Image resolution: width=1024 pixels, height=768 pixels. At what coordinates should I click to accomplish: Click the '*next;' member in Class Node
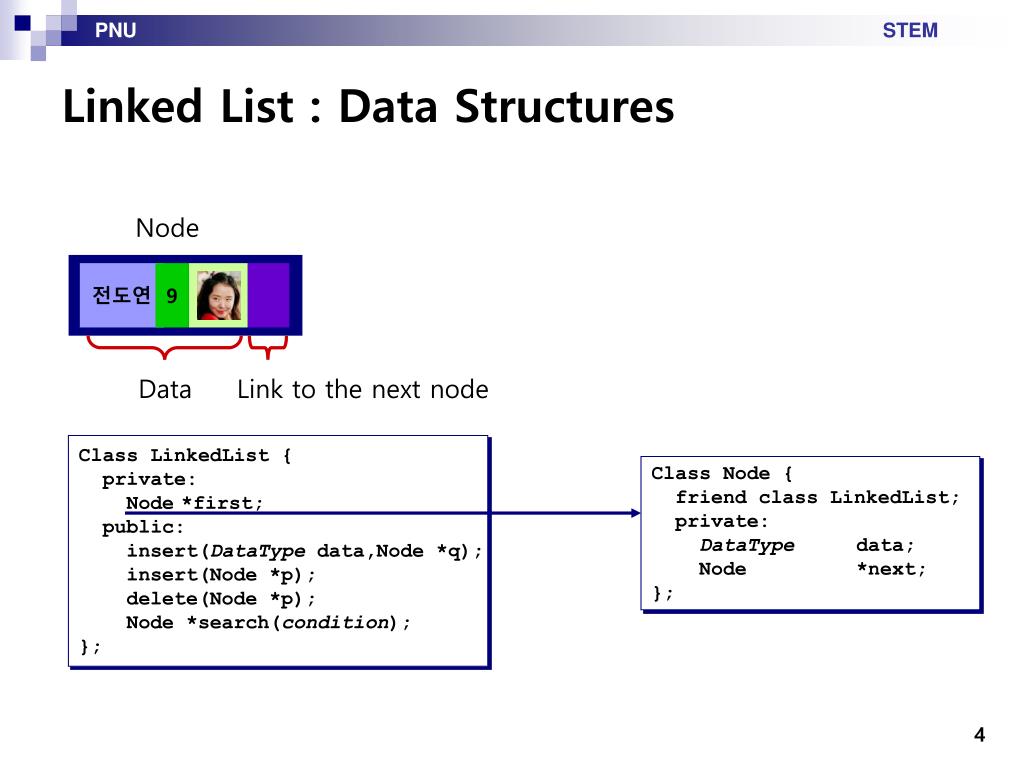(x=891, y=569)
